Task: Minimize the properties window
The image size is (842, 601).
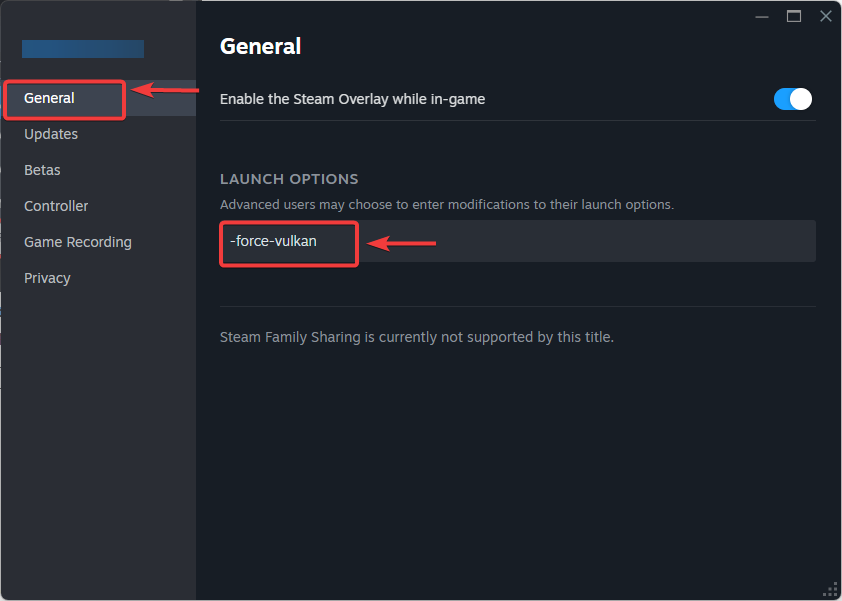Action: coord(762,16)
